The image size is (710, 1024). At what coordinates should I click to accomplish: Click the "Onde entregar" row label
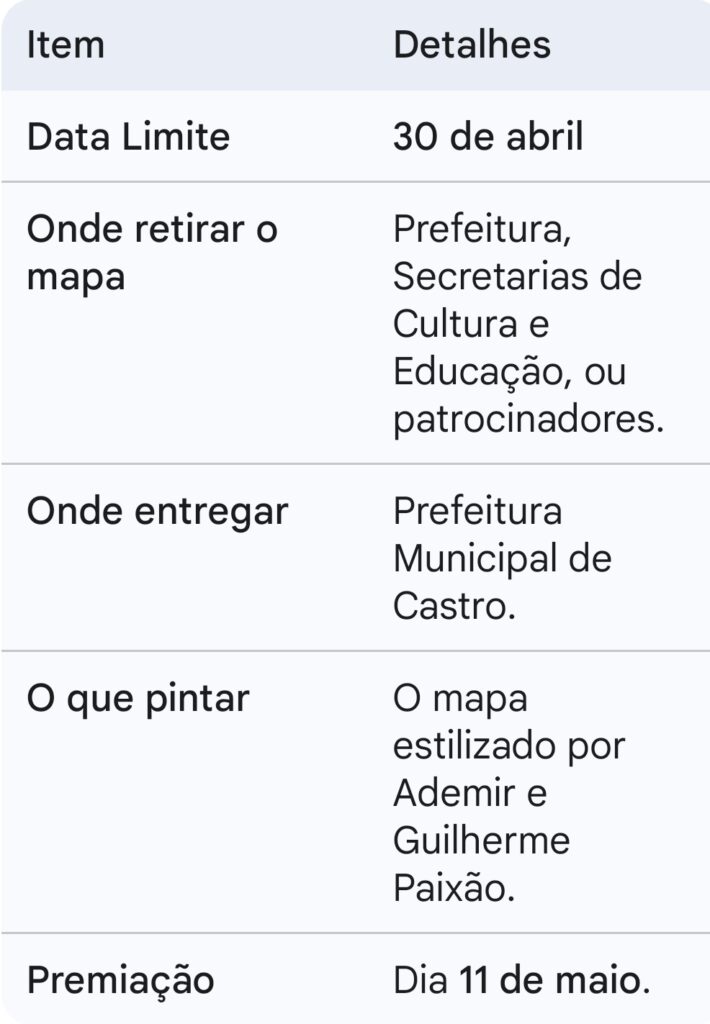click(x=157, y=511)
